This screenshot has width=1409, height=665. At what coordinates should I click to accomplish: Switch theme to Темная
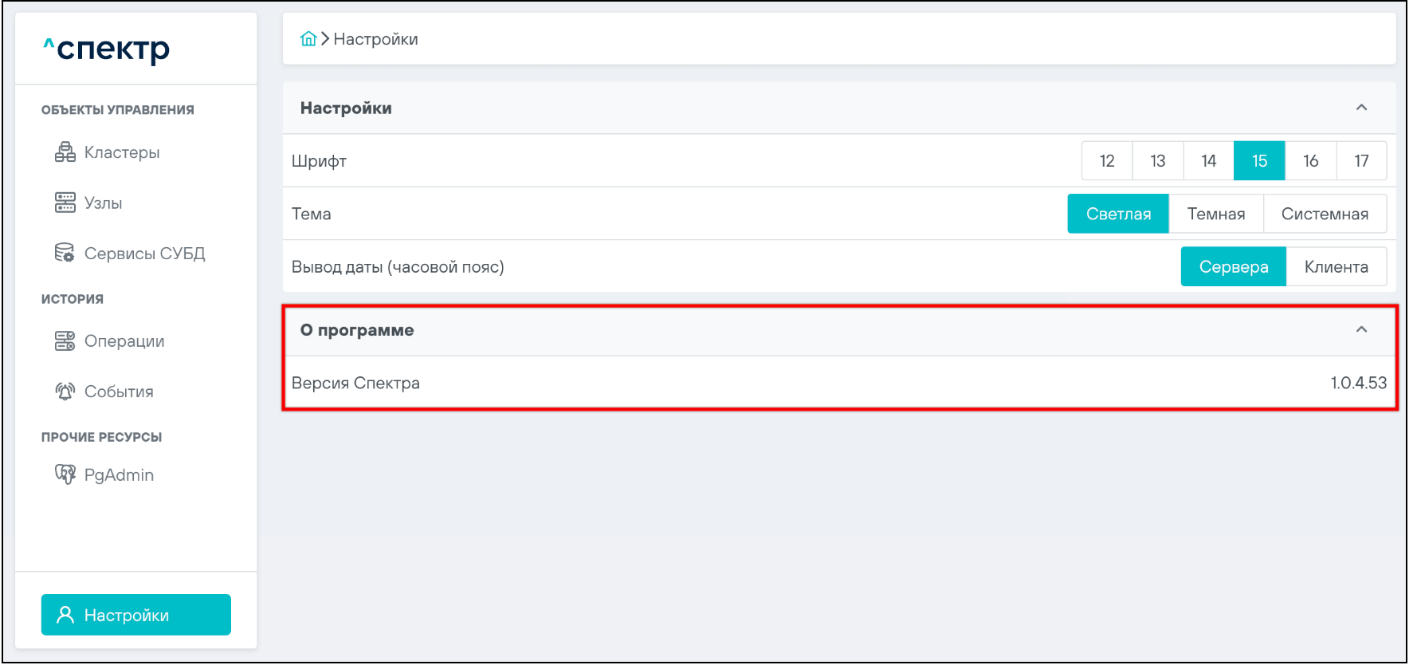click(1215, 213)
